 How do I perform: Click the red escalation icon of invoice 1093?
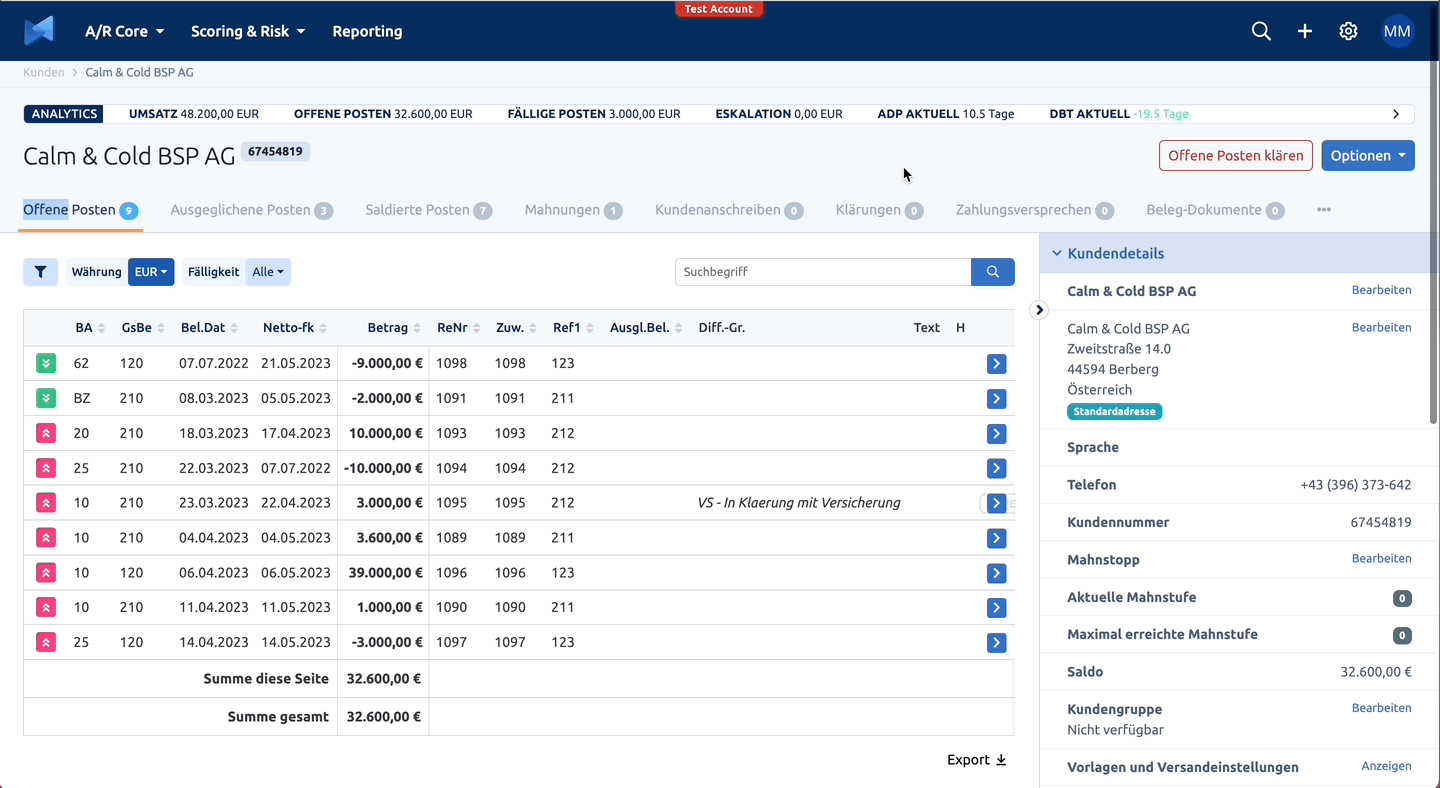[x=46, y=434]
